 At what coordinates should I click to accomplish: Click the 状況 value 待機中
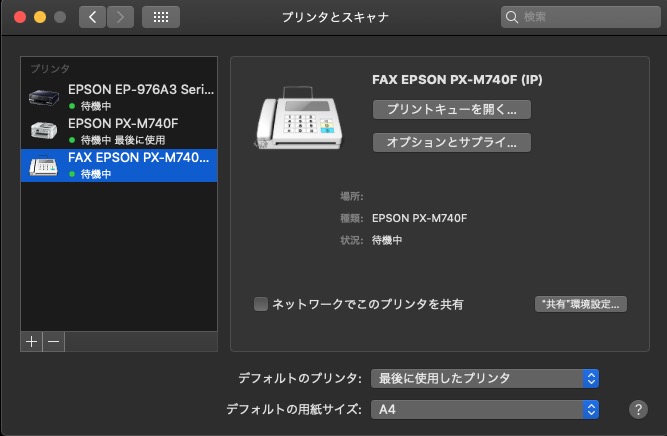pyautogui.click(x=387, y=240)
